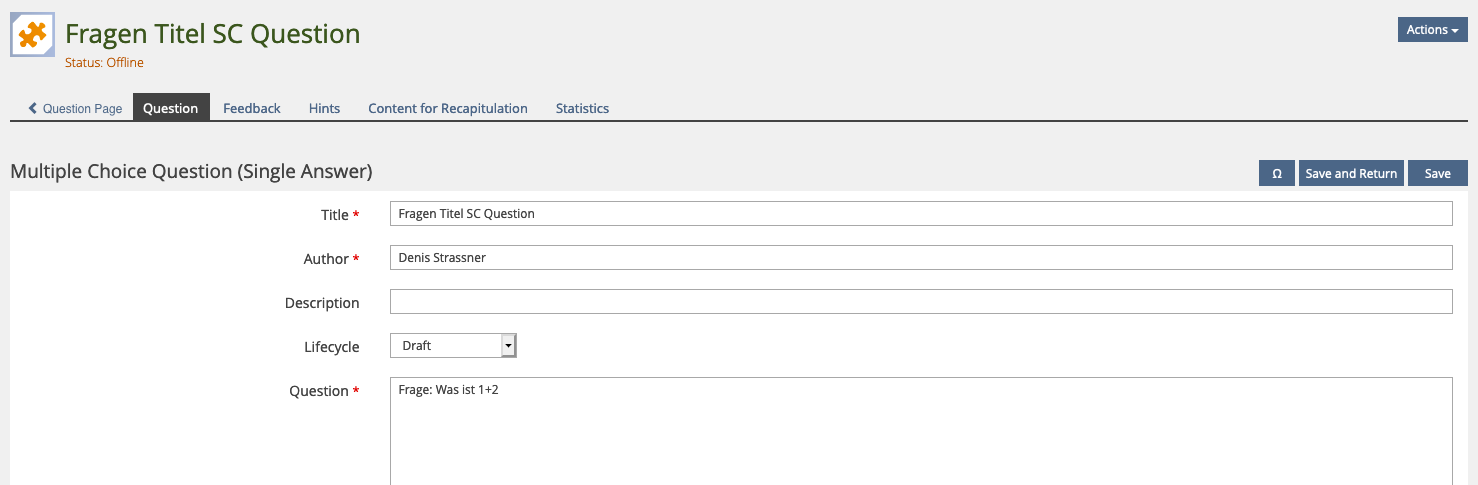
Task: Click into the Author text field
Action: click(x=920, y=258)
